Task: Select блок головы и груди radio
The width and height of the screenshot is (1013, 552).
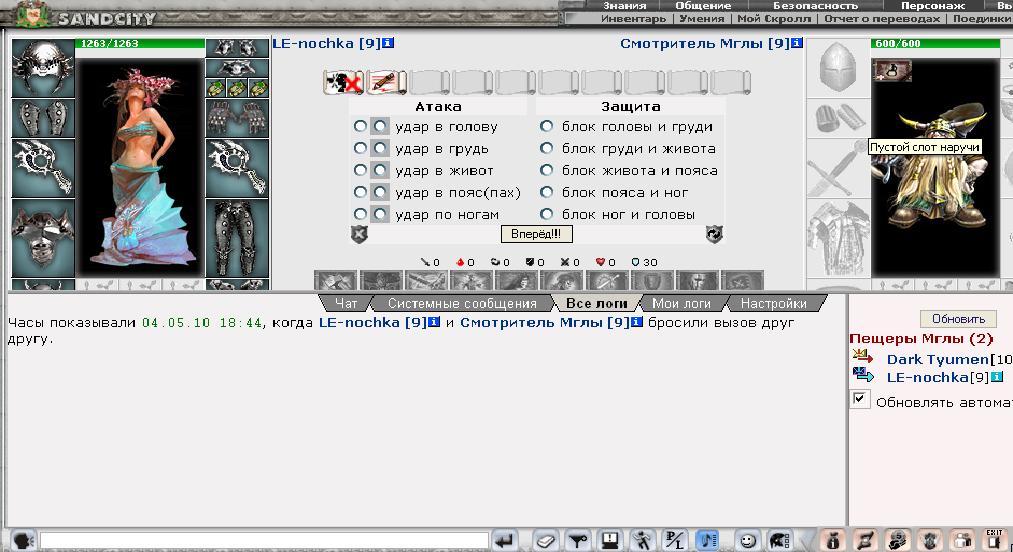Action: [x=547, y=126]
